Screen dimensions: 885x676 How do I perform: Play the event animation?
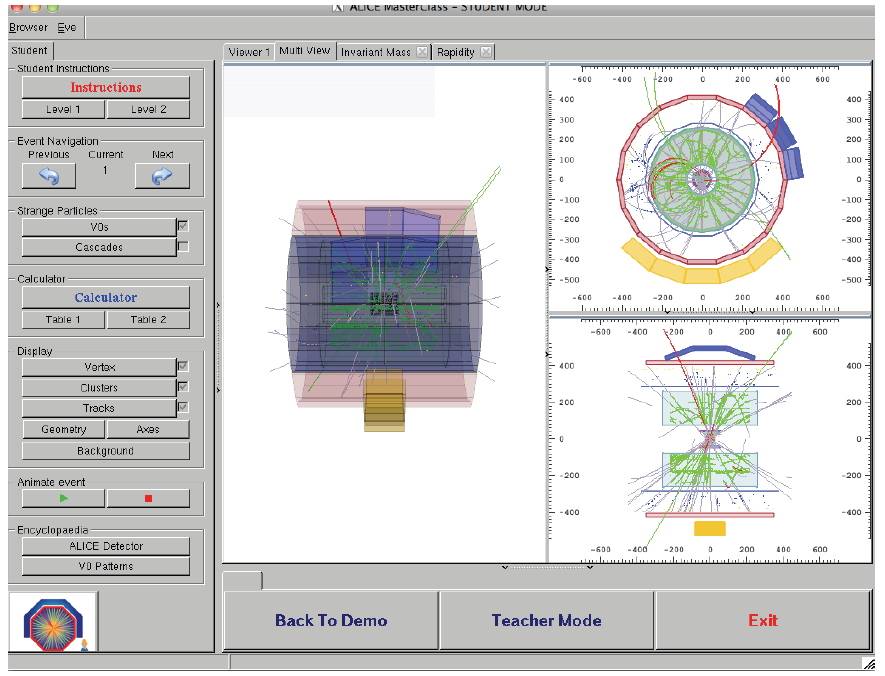tap(64, 497)
